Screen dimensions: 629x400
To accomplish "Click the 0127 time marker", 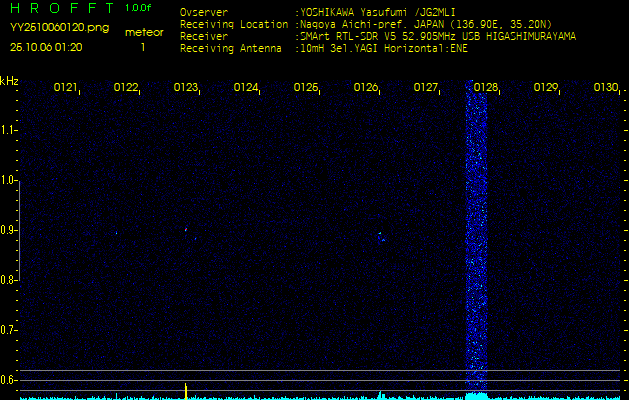I will (x=425, y=87).
